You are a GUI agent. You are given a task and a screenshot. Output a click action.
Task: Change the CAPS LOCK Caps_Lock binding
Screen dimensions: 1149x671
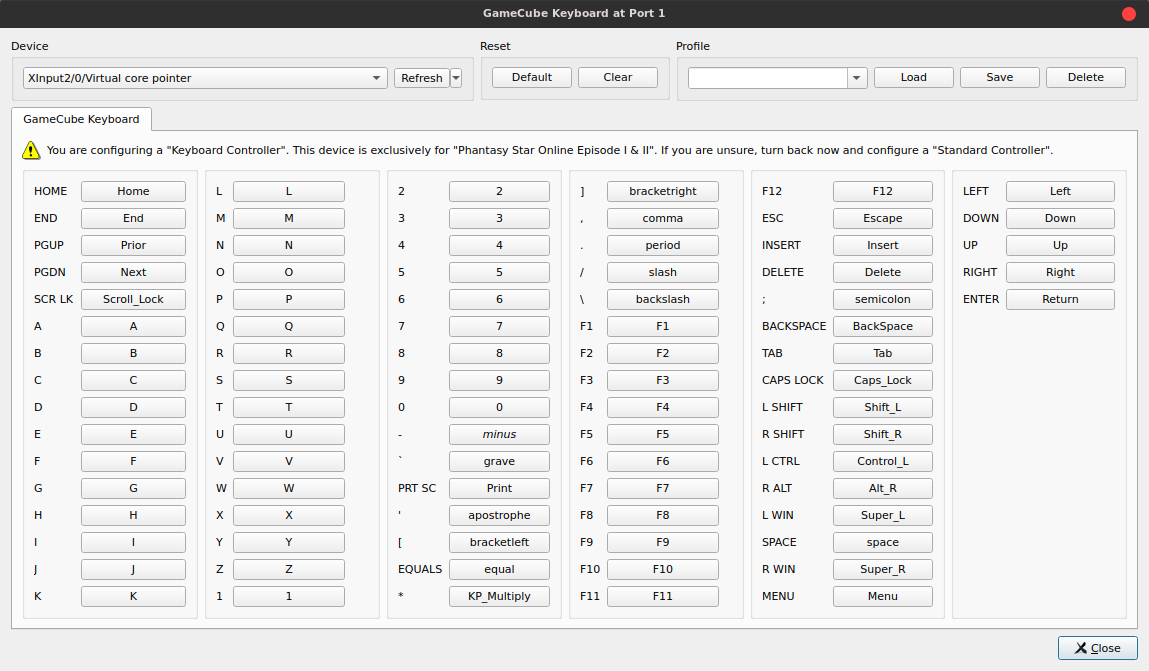(x=882, y=380)
